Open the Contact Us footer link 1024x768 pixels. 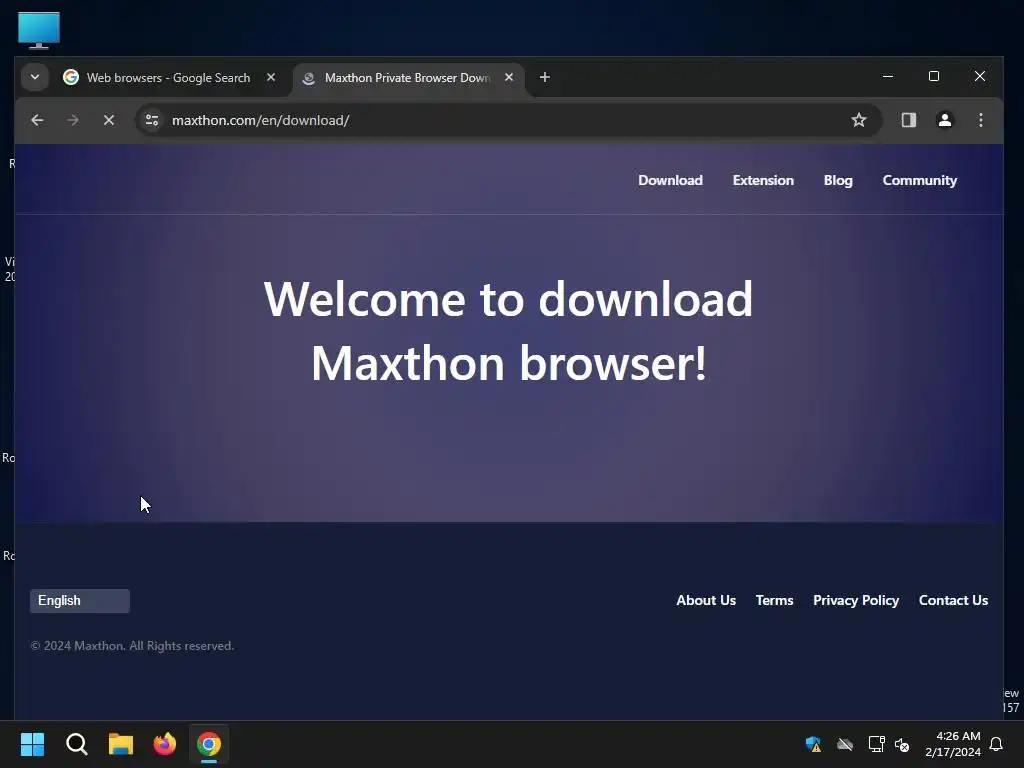[x=953, y=600]
